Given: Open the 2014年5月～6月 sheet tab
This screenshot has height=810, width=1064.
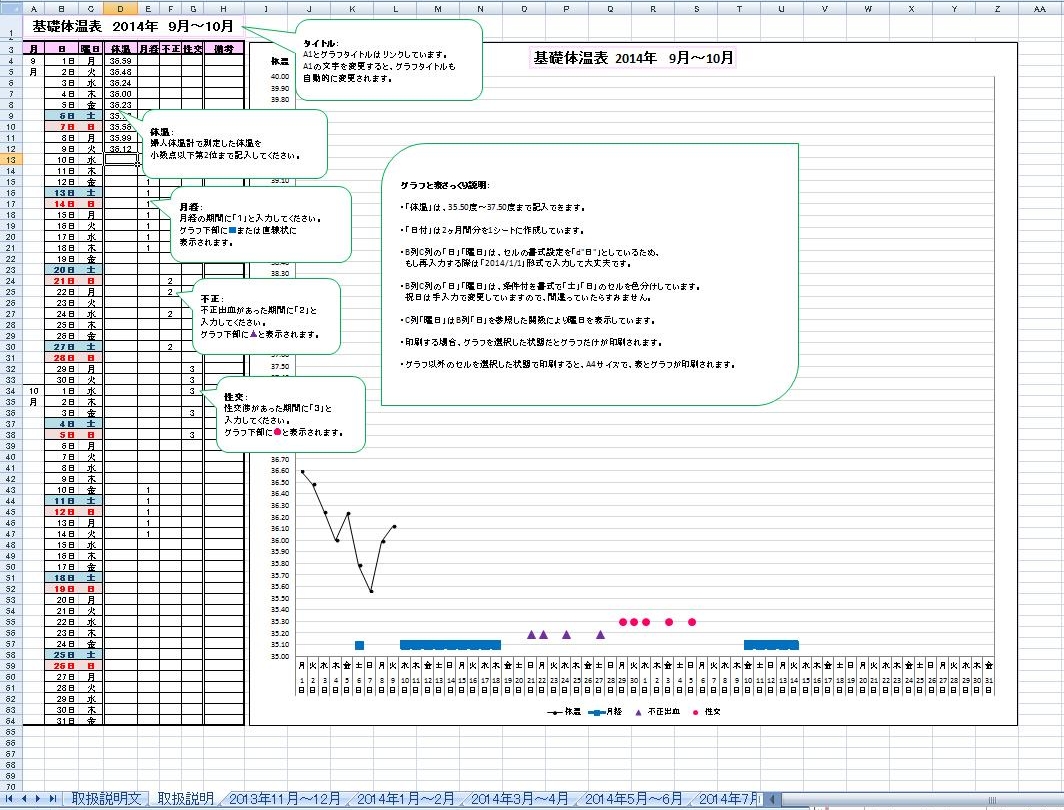Looking at the screenshot, I should (633, 798).
